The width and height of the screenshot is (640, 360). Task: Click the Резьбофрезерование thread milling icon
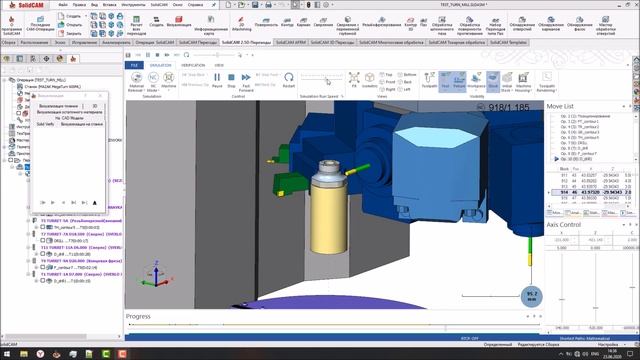click(382, 22)
